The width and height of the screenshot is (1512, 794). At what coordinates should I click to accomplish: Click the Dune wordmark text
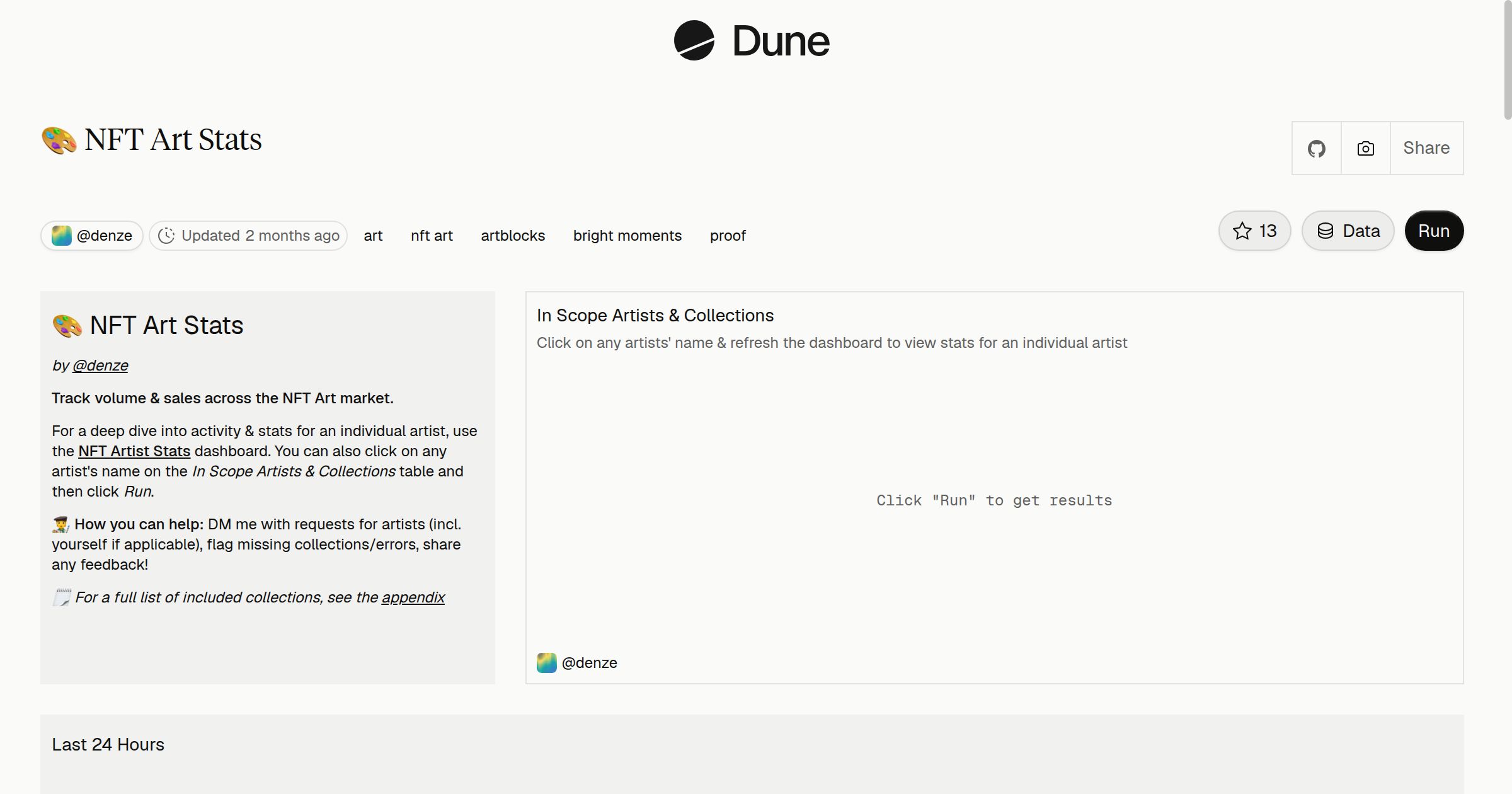[x=781, y=42]
